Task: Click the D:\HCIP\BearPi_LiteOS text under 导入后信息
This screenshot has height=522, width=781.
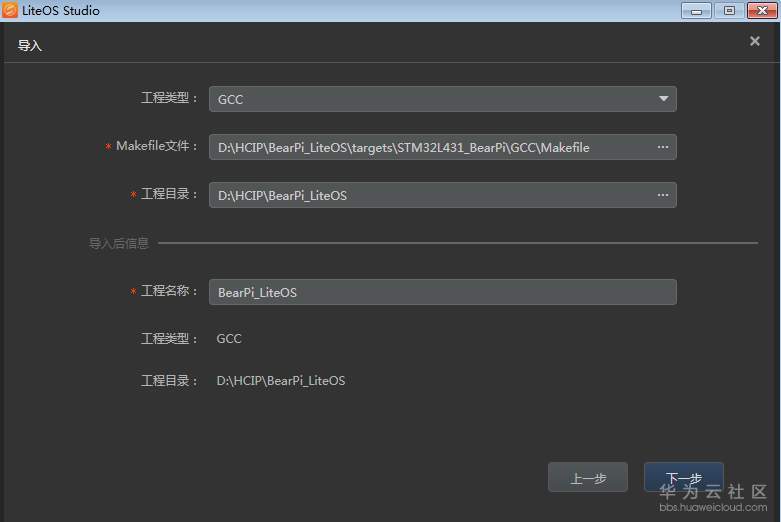Action: pyautogui.click(x=280, y=381)
